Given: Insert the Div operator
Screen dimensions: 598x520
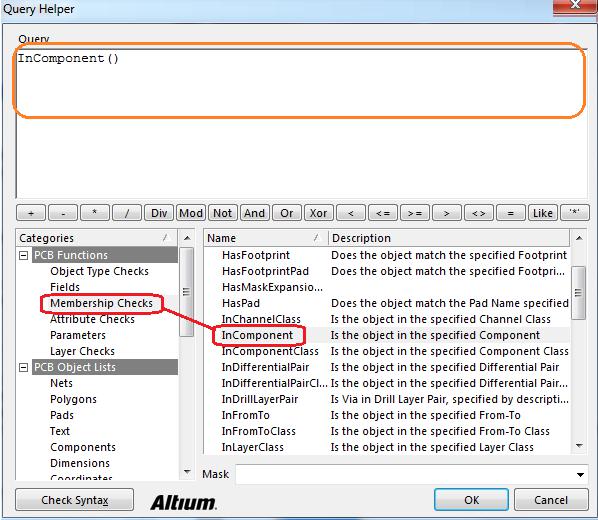Looking at the screenshot, I should coord(159,213).
